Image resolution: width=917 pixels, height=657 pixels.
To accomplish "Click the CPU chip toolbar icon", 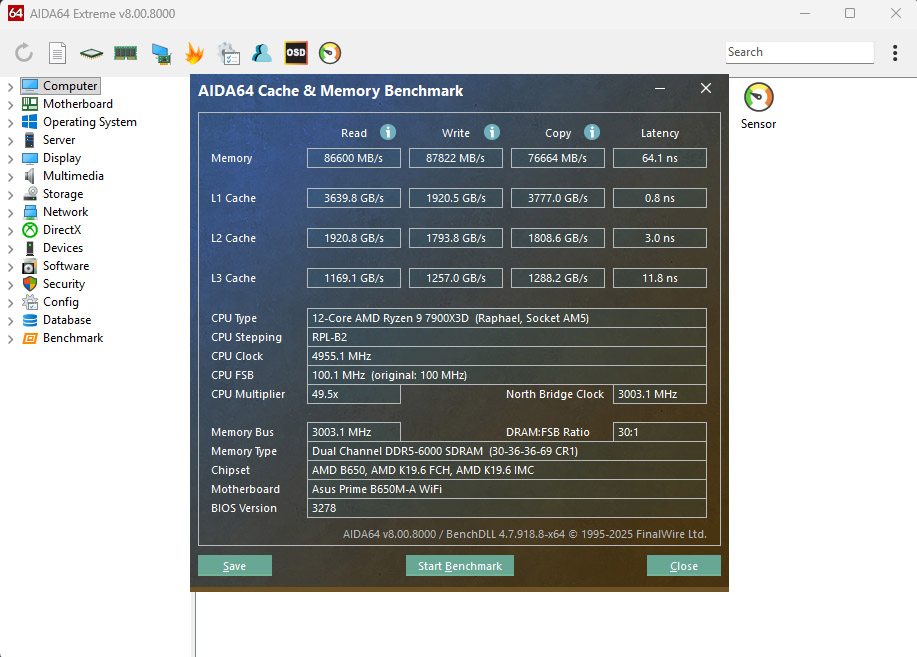I will pos(92,53).
